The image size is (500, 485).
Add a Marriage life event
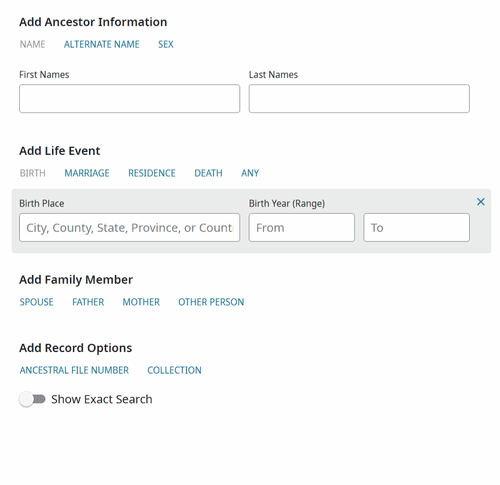[87, 173]
